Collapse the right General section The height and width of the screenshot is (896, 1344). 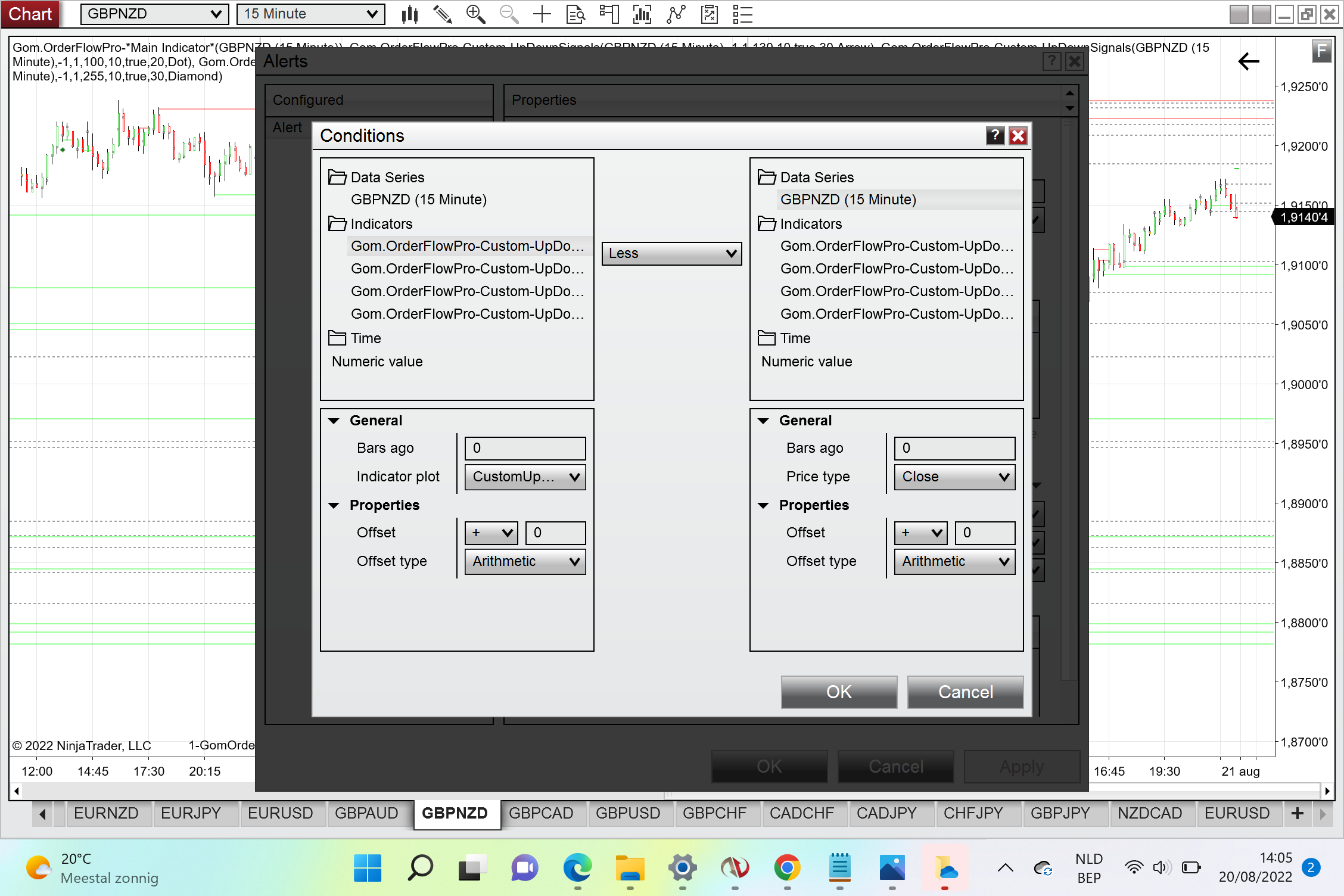coord(763,421)
